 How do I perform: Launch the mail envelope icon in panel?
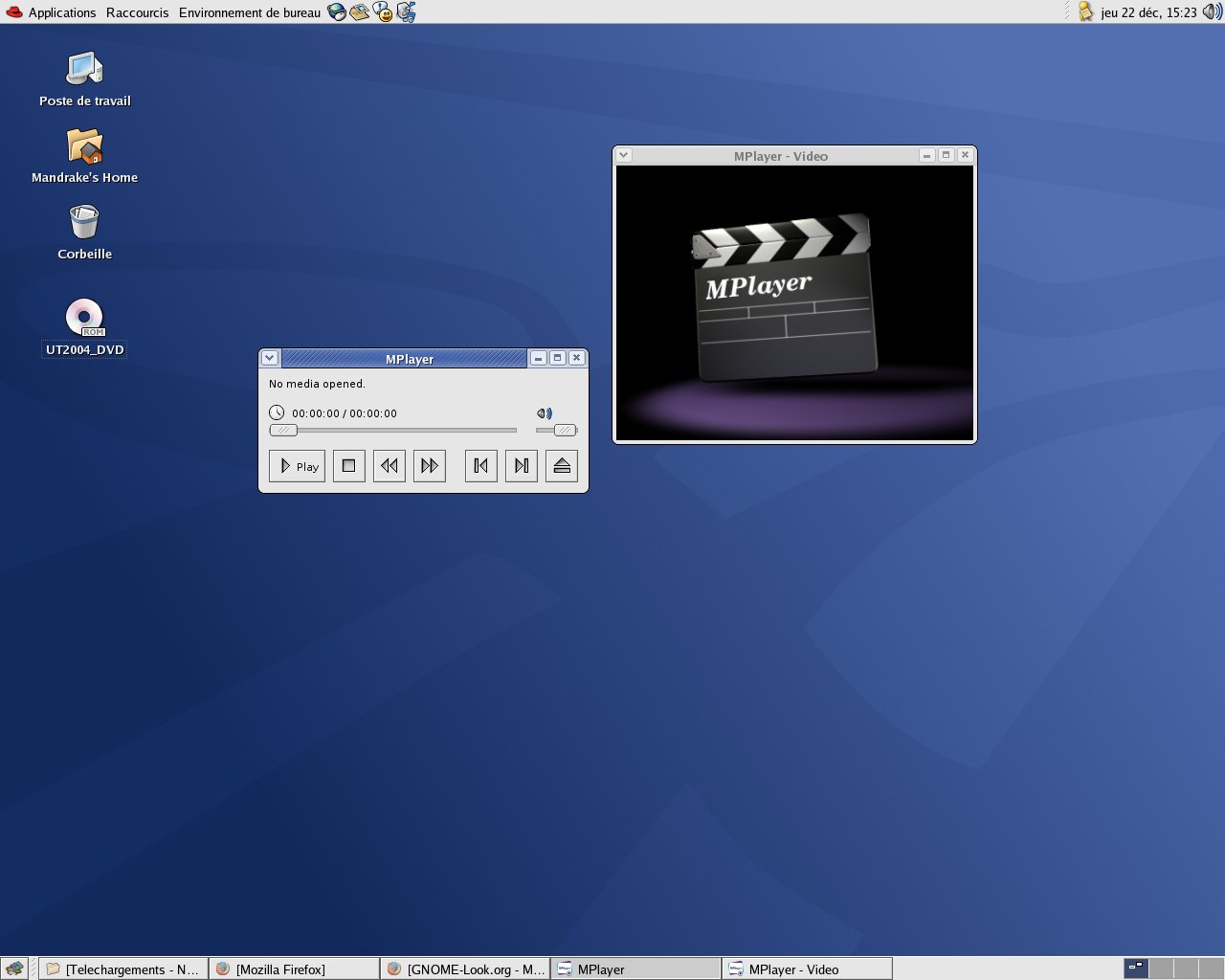(360, 12)
